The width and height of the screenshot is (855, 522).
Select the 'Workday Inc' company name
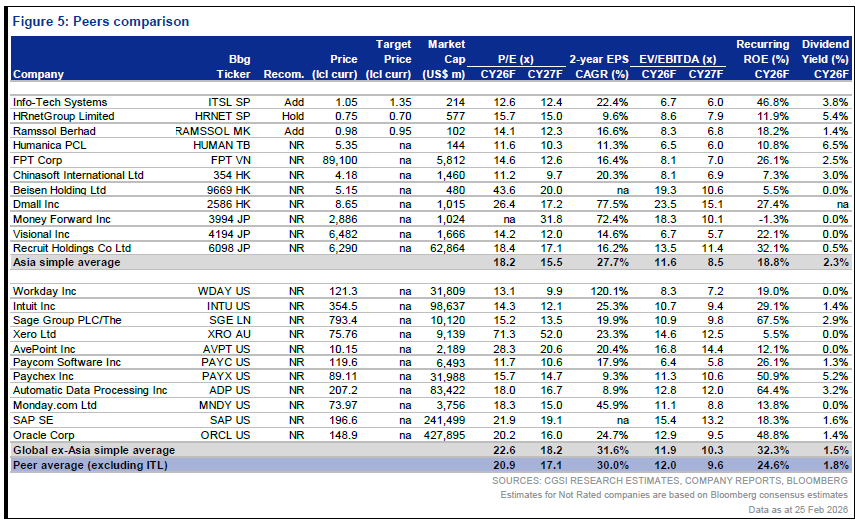pos(44,290)
